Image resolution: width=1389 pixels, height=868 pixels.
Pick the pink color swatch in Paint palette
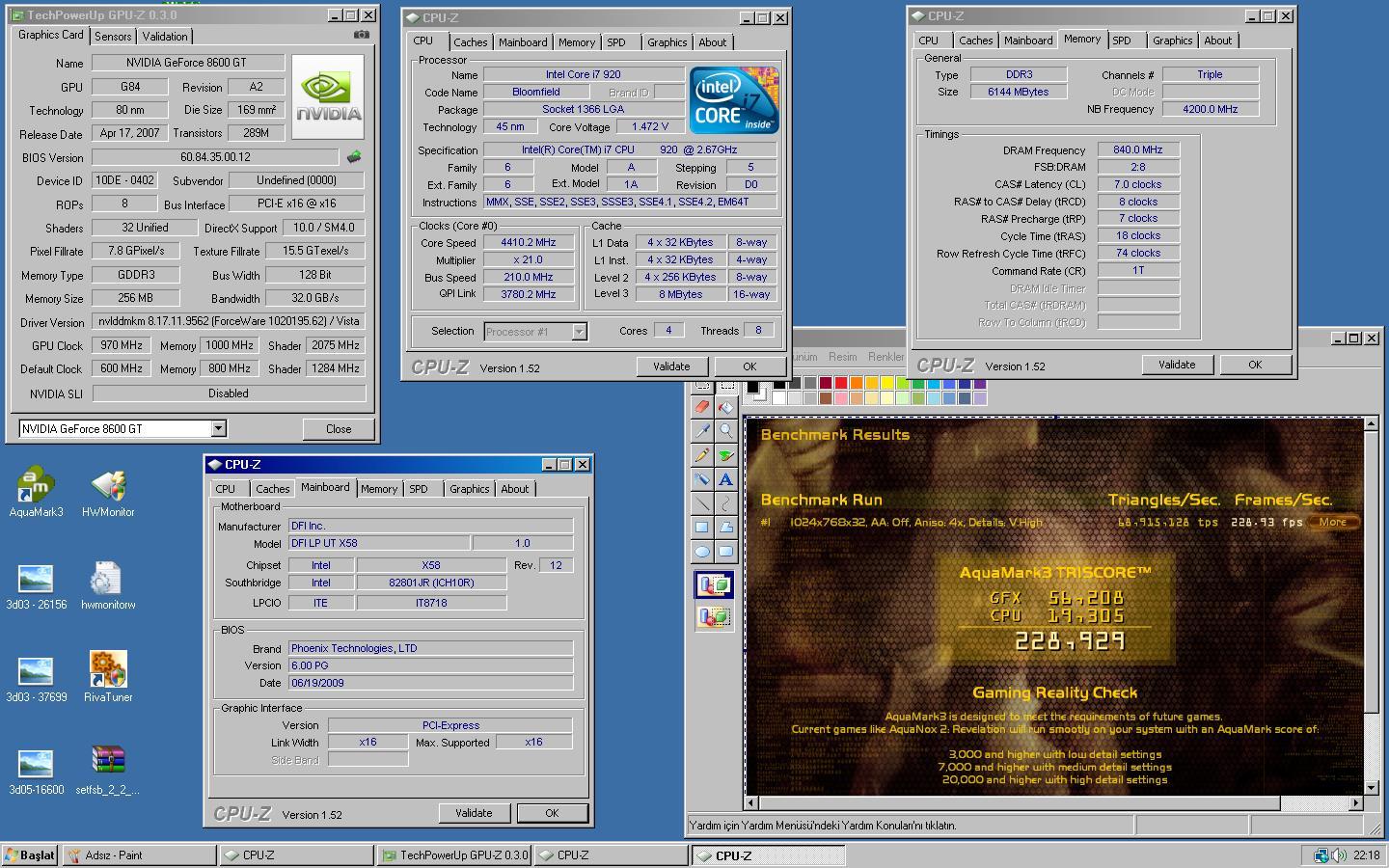pyautogui.click(x=841, y=398)
